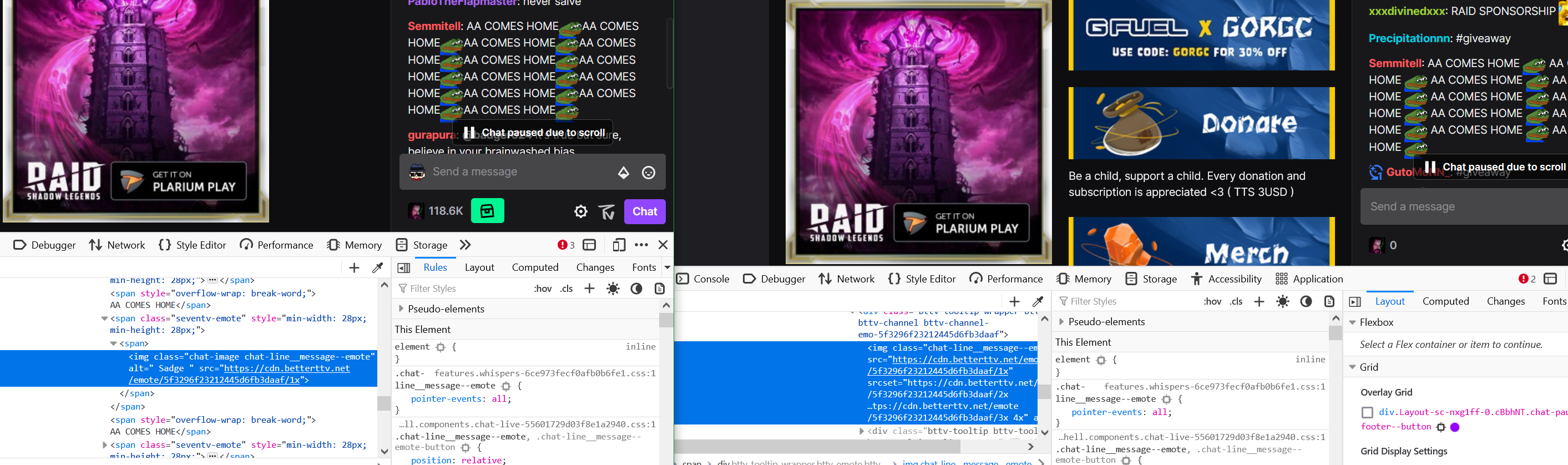
Task: Switch to Style Editor in left DevTools
Action: point(192,245)
